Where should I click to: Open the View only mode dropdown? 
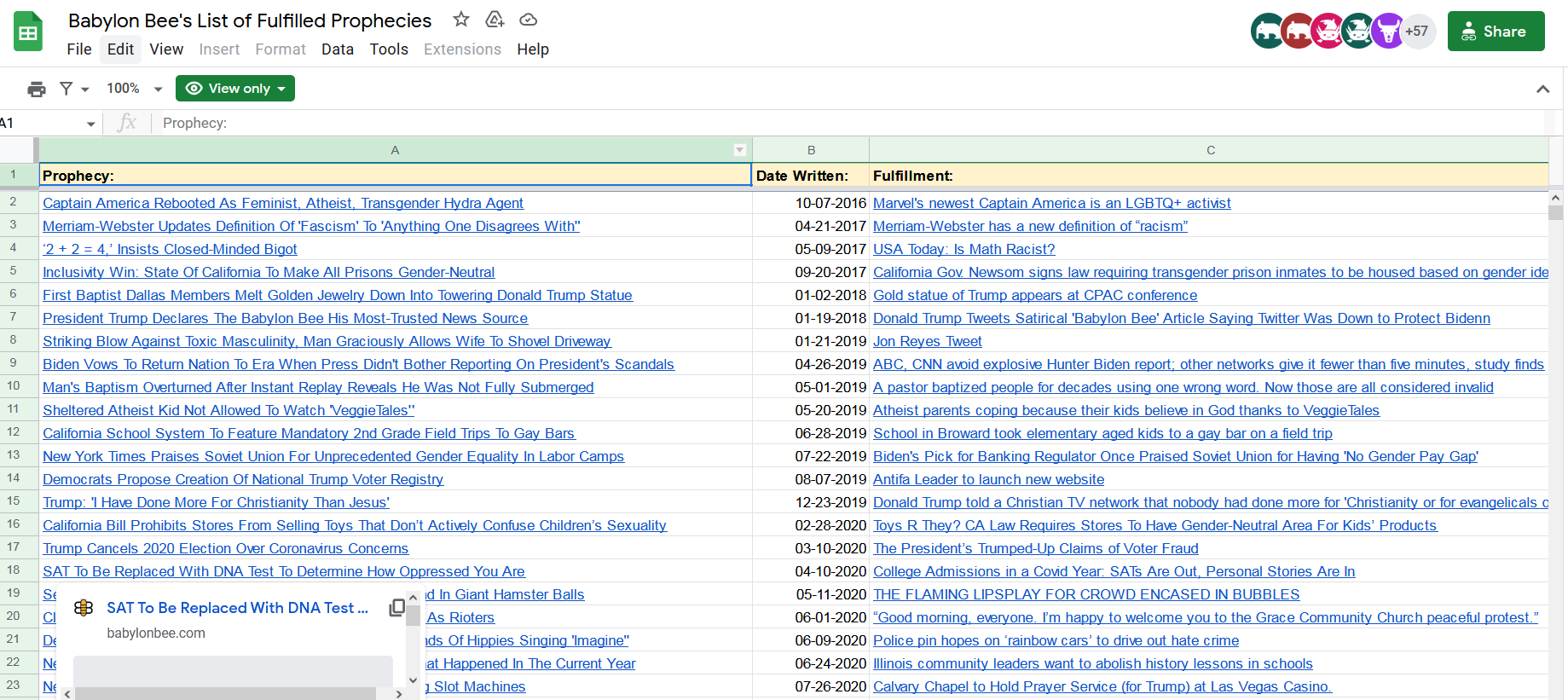(x=235, y=89)
